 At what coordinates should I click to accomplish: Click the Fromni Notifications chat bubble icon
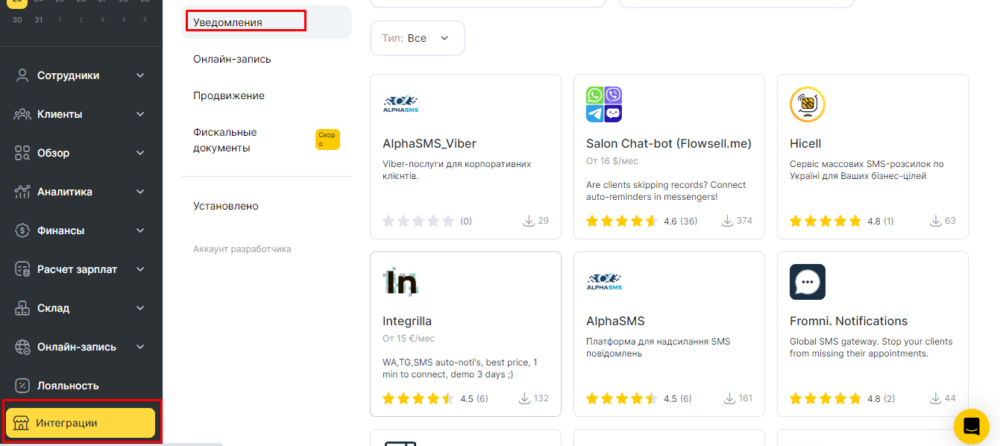pyautogui.click(x=807, y=282)
